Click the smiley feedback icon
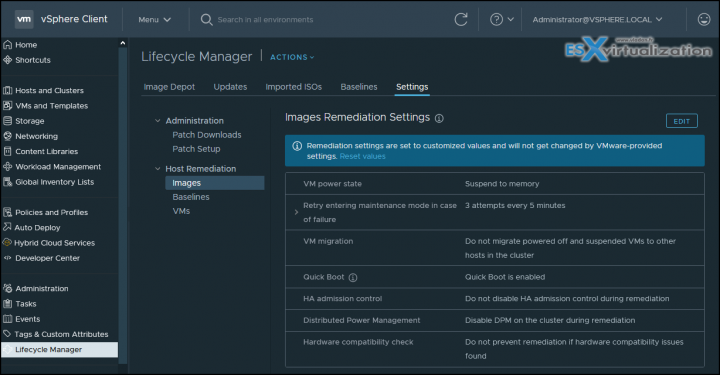This screenshot has width=720, height=375. pyautogui.click(x=703, y=19)
